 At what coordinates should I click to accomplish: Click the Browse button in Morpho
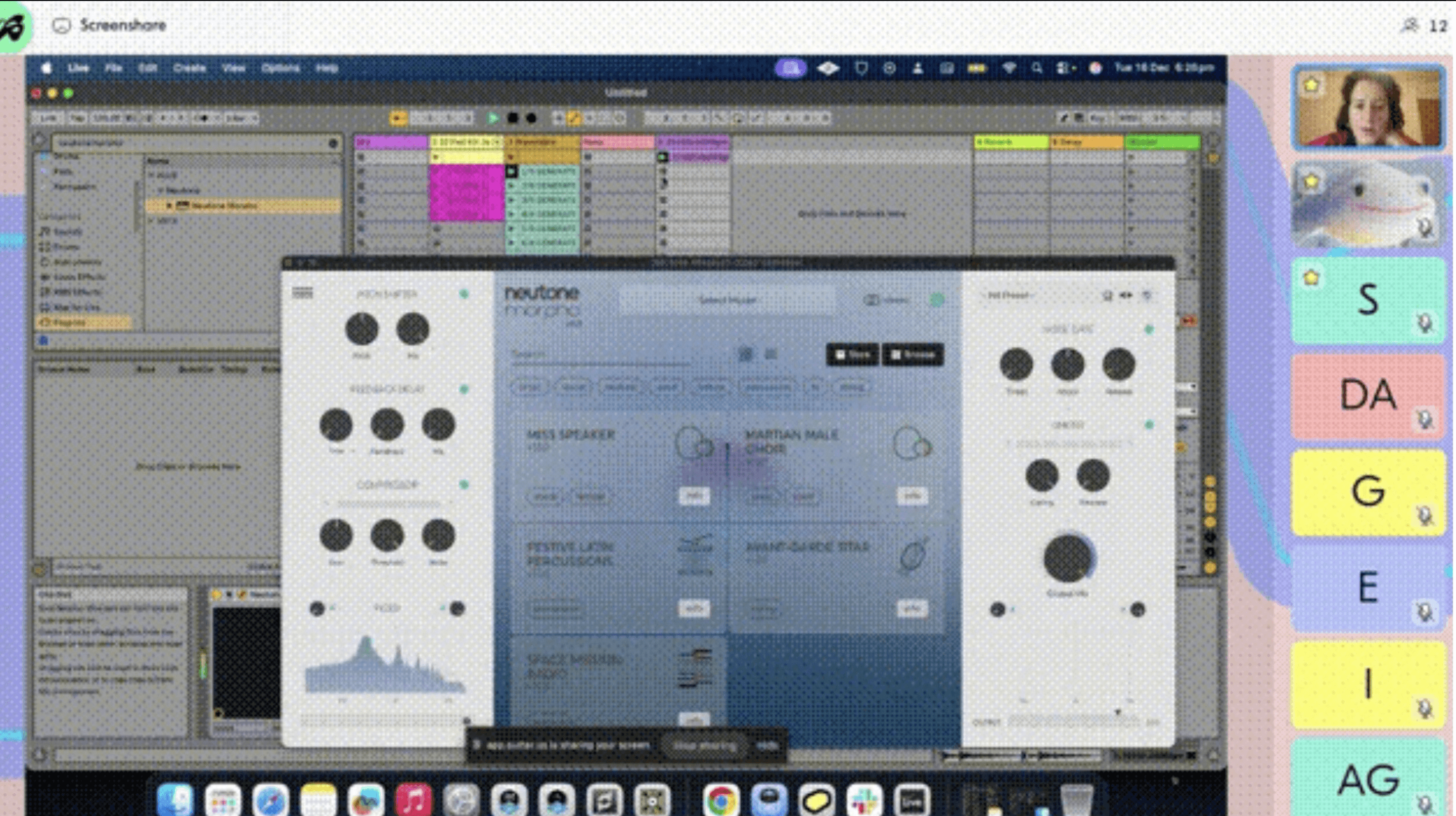[x=913, y=355]
